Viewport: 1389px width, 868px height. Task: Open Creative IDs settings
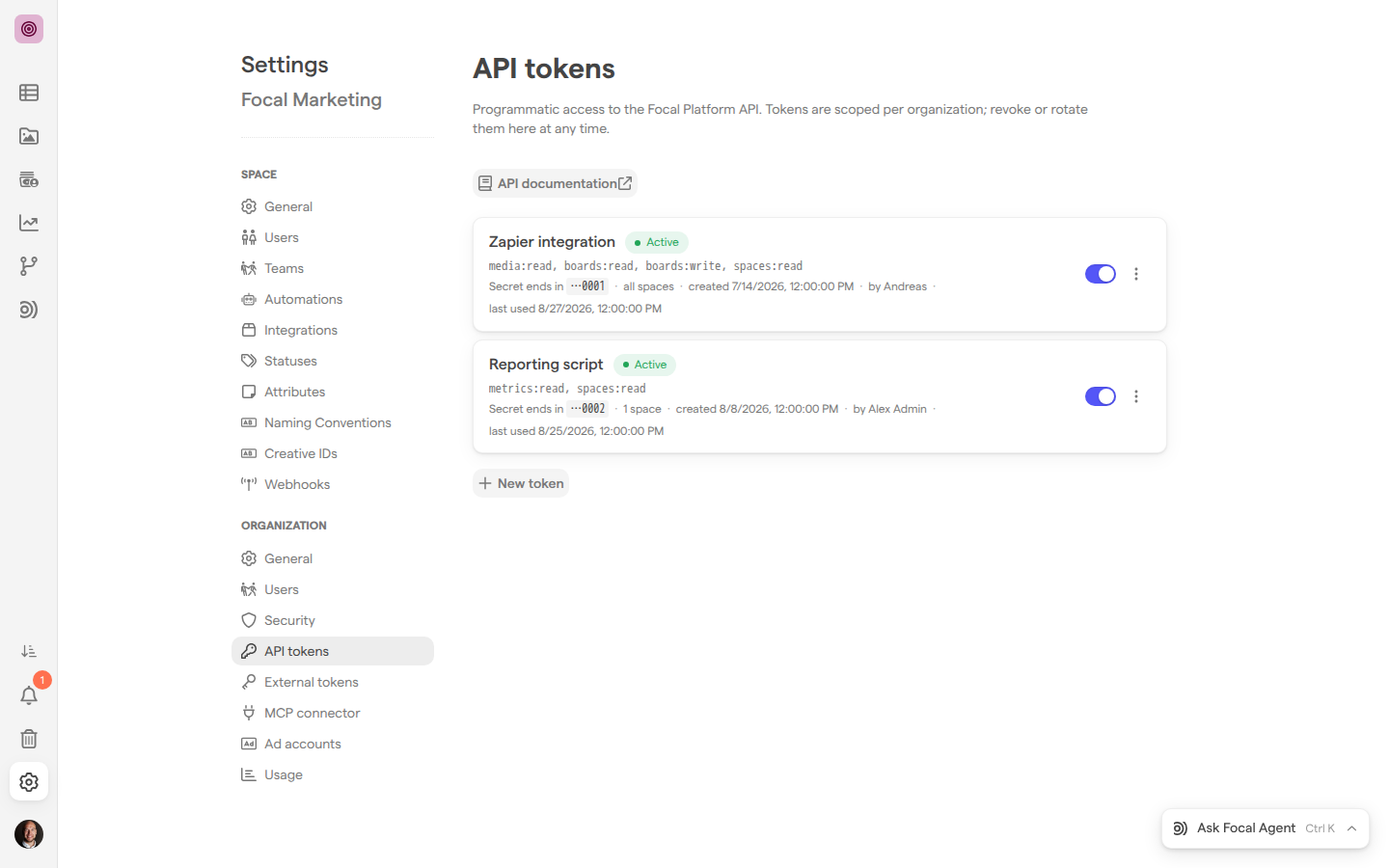[333, 453]
